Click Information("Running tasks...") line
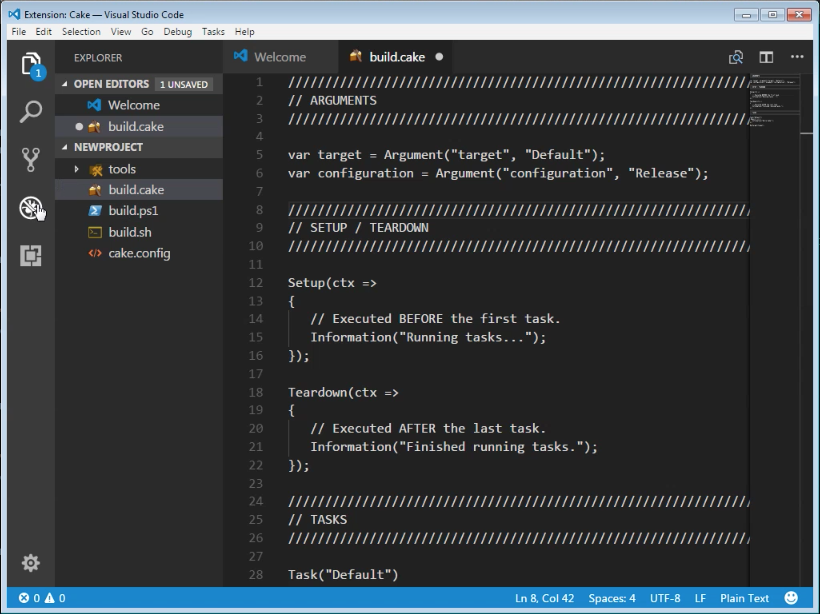Viewport: 820px width, 614px height. (x=428, y=337)
